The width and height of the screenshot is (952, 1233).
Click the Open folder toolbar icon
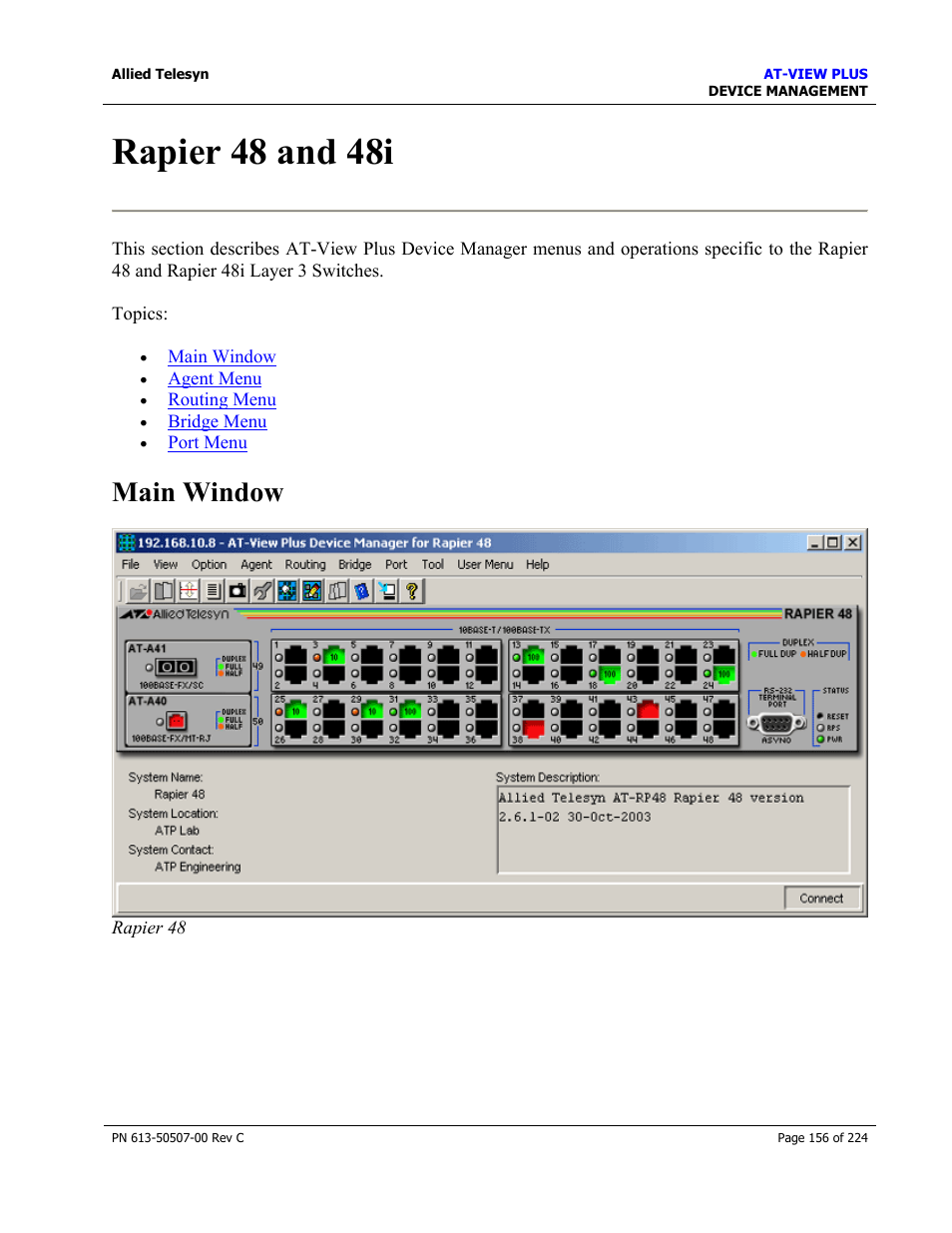pyautogui.click(x=138, y=591)
